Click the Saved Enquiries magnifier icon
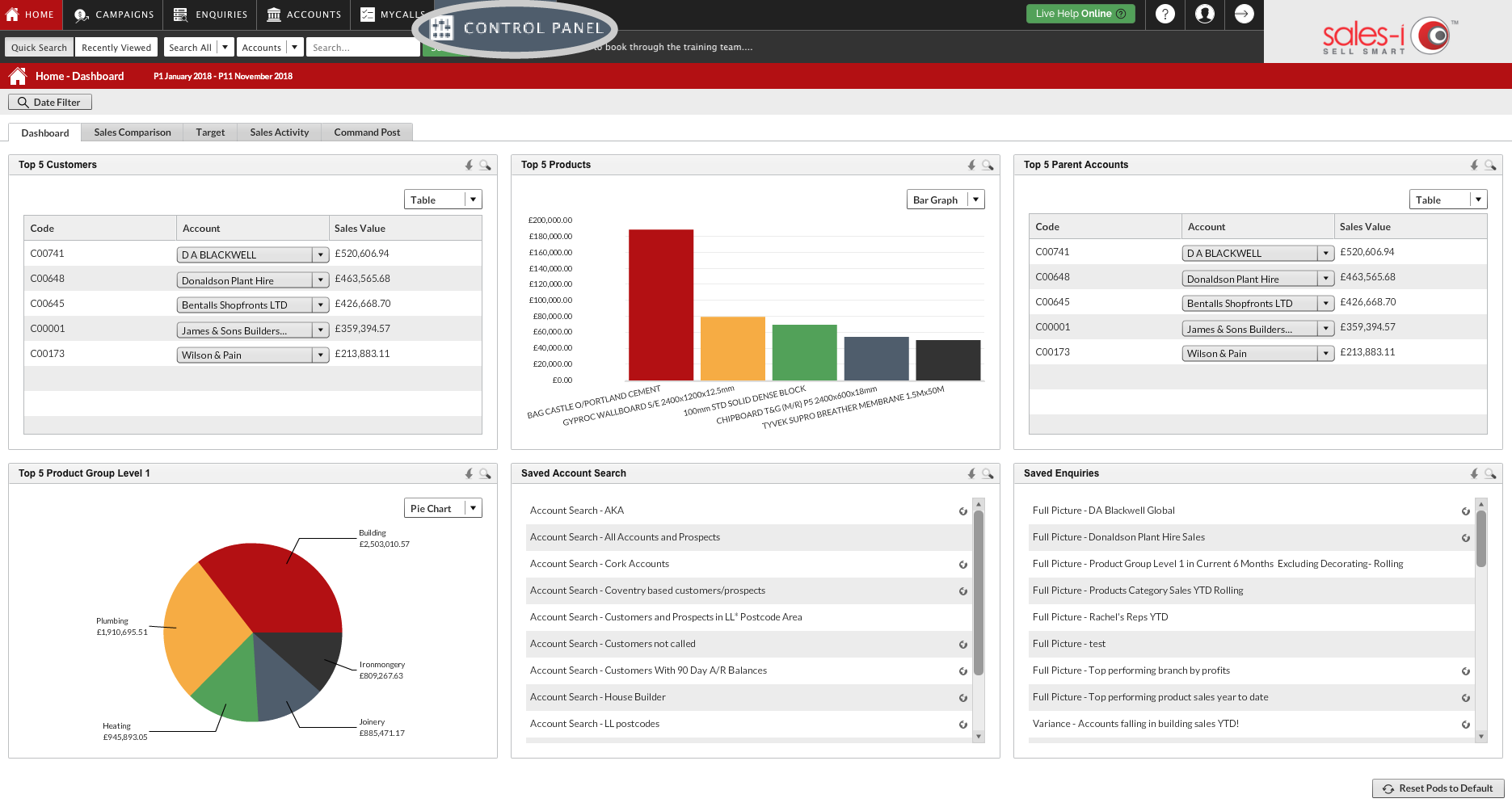 tap(1490, 473)
